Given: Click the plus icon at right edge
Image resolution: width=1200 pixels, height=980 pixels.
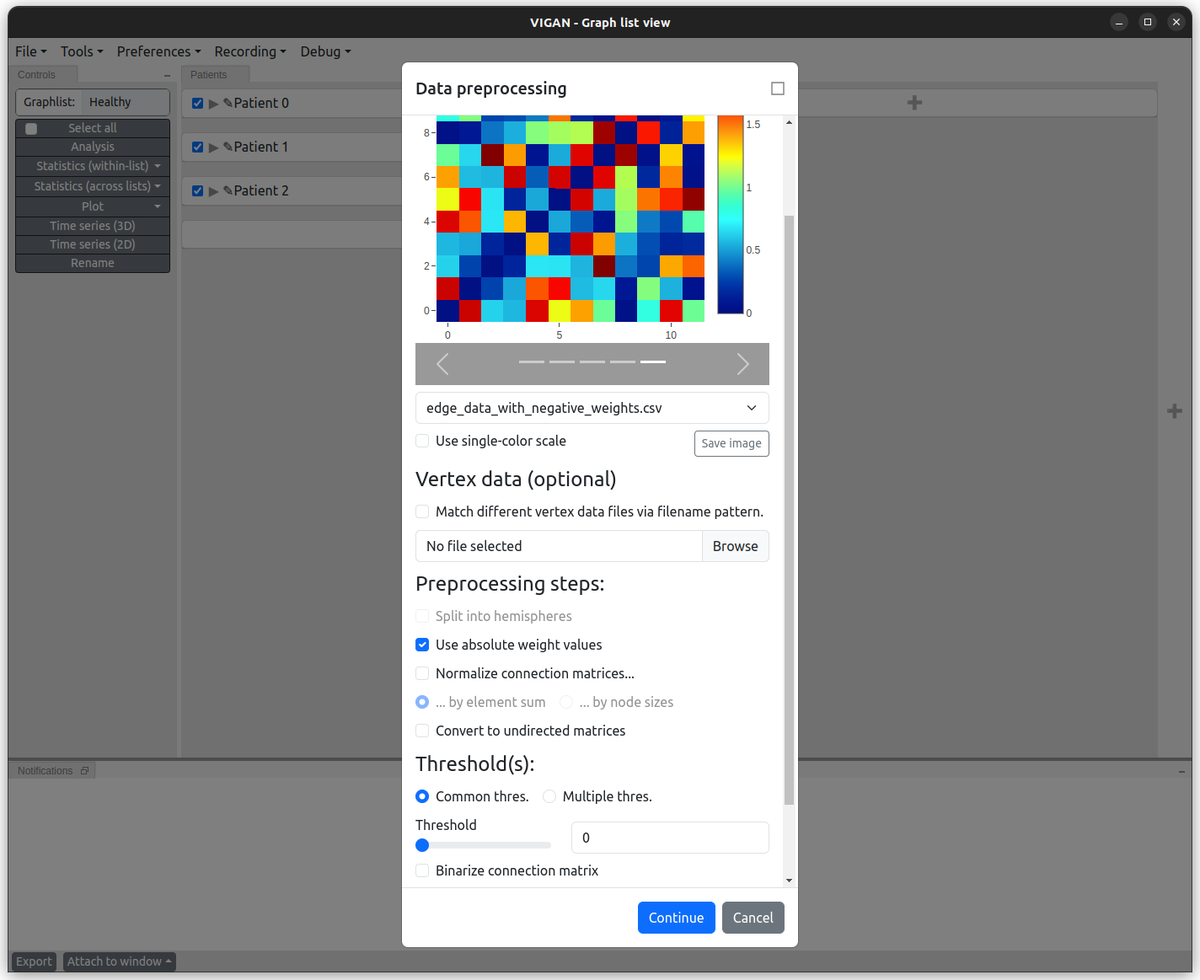Looking at the screenshot, I should tap(1176, 410).
